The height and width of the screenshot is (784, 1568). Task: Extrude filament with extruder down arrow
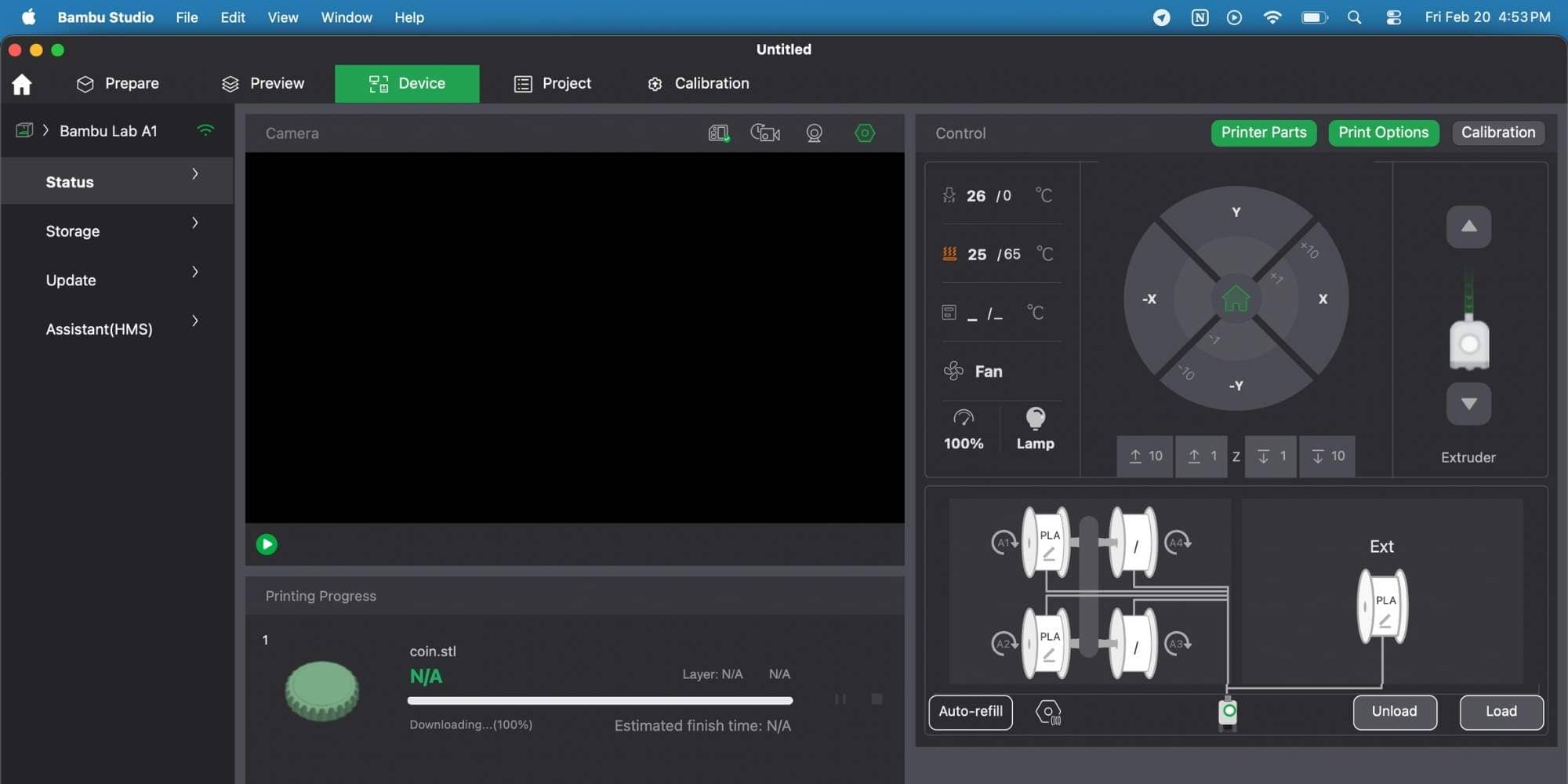point(1469,404)
